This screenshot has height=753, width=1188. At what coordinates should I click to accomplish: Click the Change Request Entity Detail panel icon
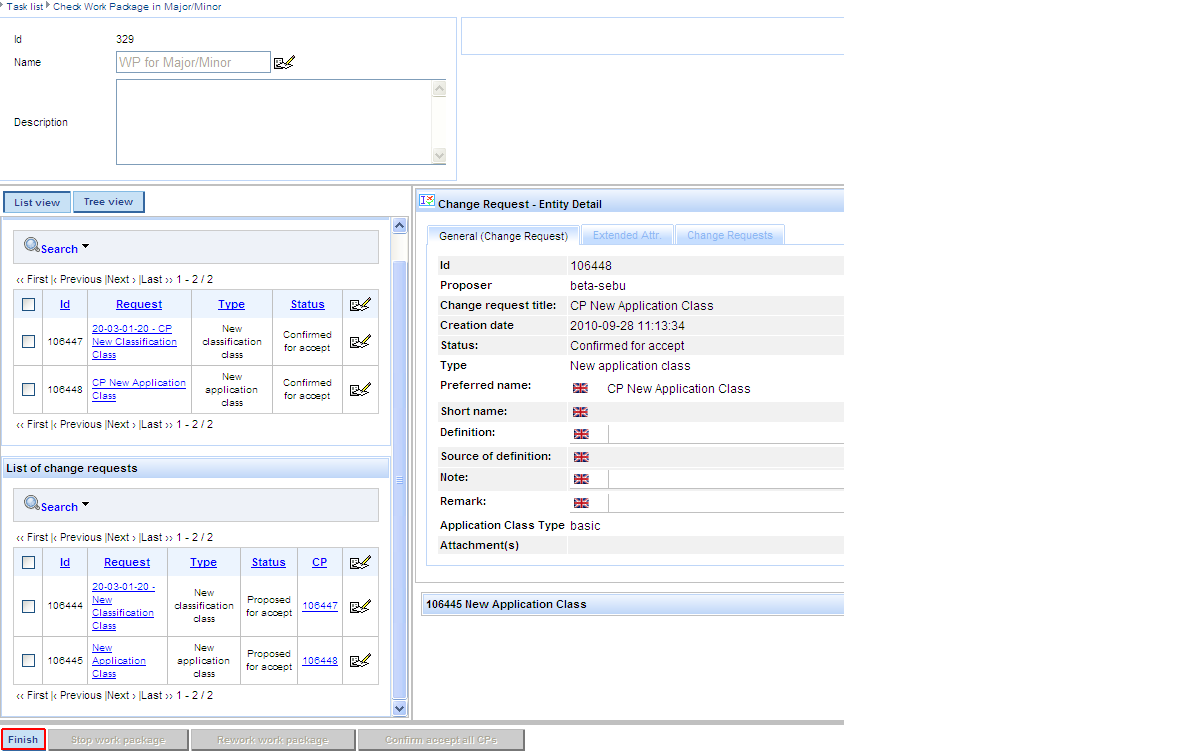coord(427,201)
